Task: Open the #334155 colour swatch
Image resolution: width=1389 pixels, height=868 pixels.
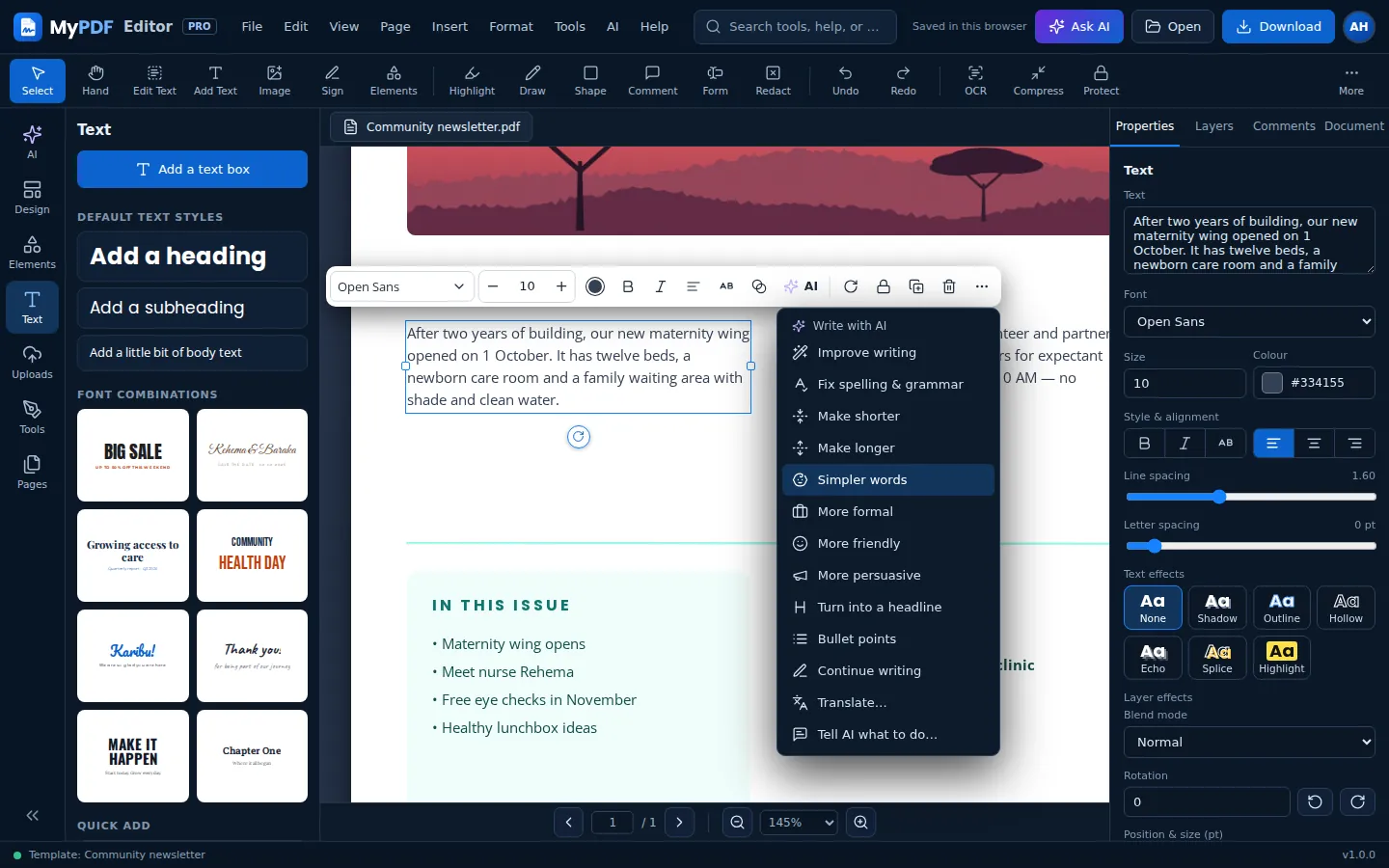Action: pos(1272,383)
